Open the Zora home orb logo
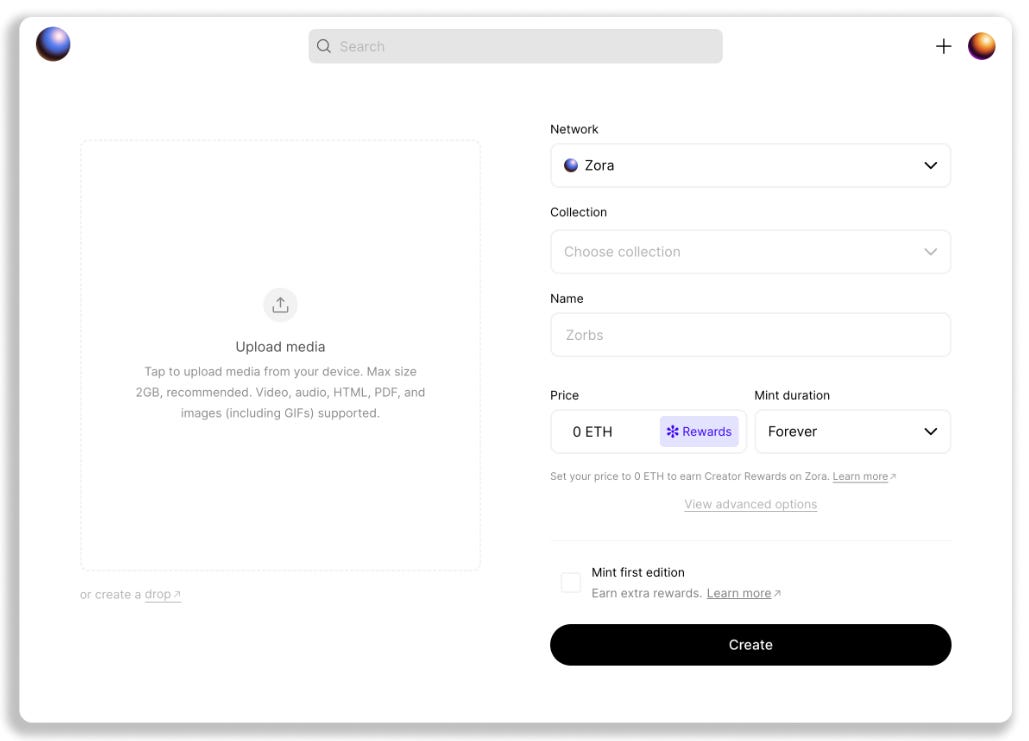The image size is (1029, 741). [x=53, y=44]
